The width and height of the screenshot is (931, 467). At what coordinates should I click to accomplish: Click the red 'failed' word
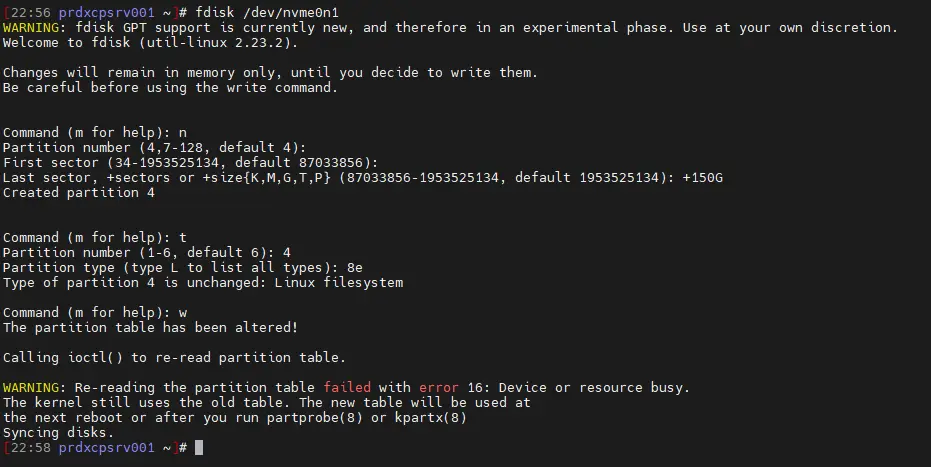[347, 388]
